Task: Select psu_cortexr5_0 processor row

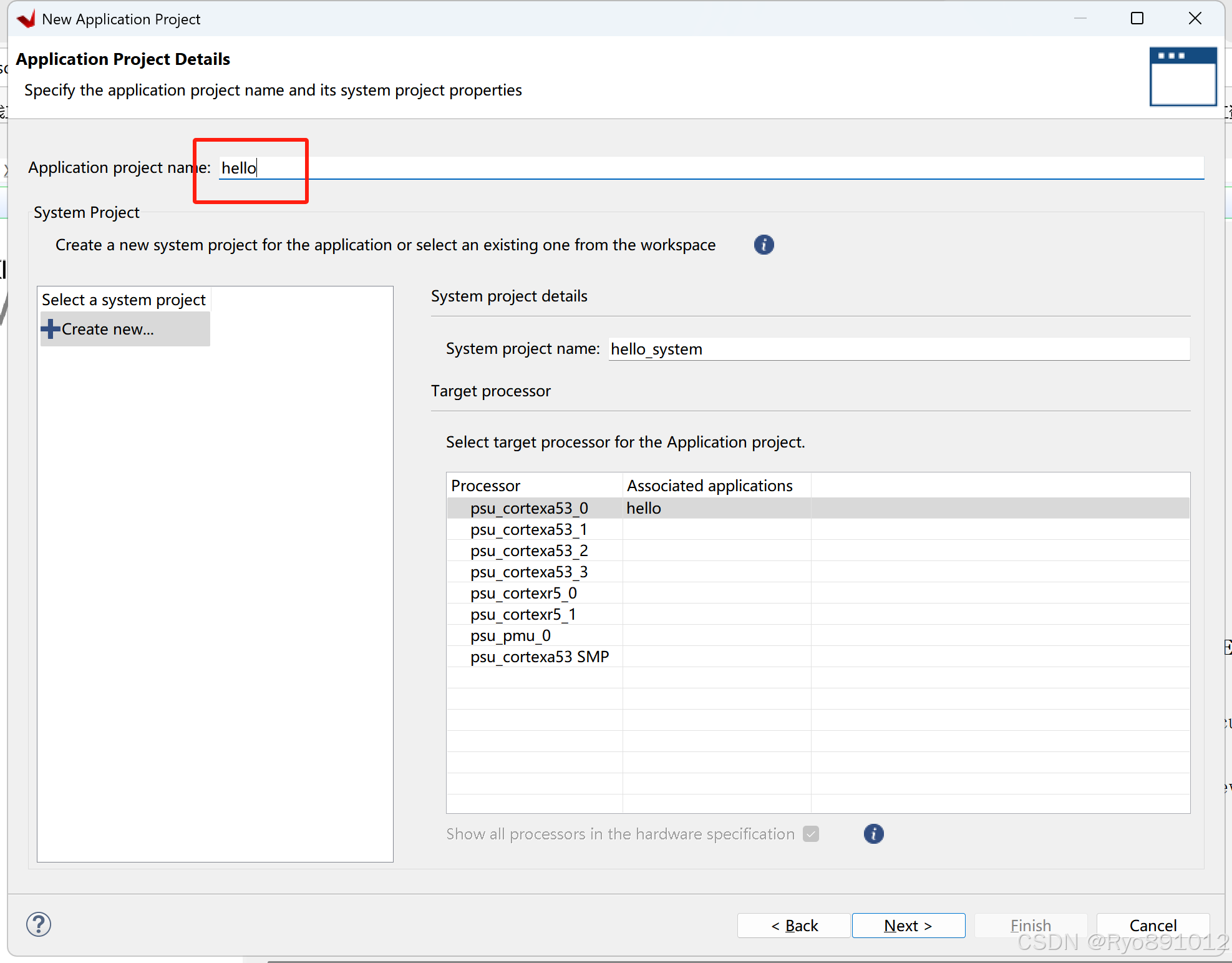Action: click(x=523, y=594)
